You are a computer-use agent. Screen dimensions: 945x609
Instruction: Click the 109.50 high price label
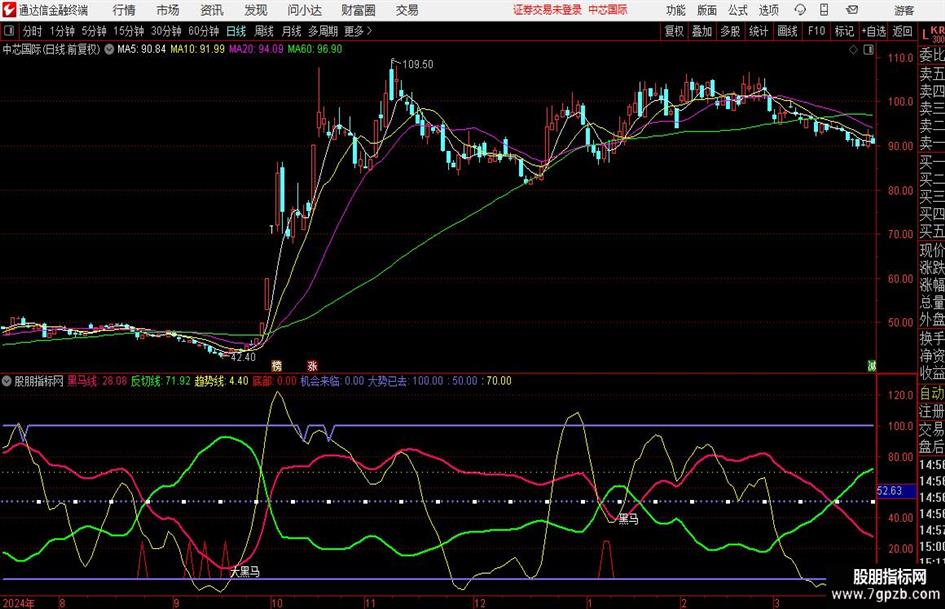(x=418, y=64)
